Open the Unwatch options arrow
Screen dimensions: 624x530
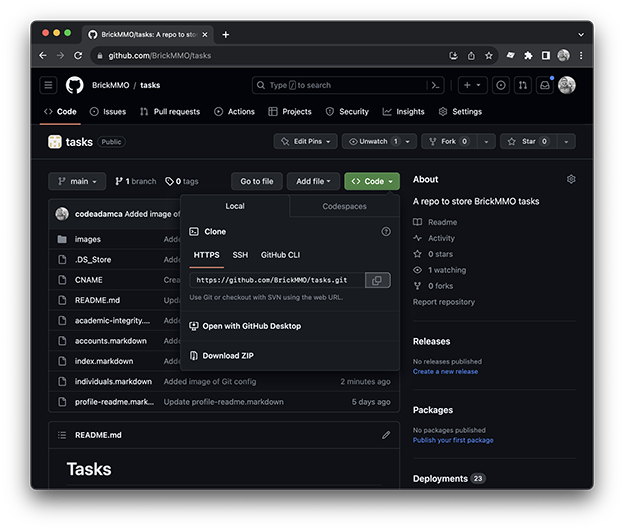pos(408,141)
